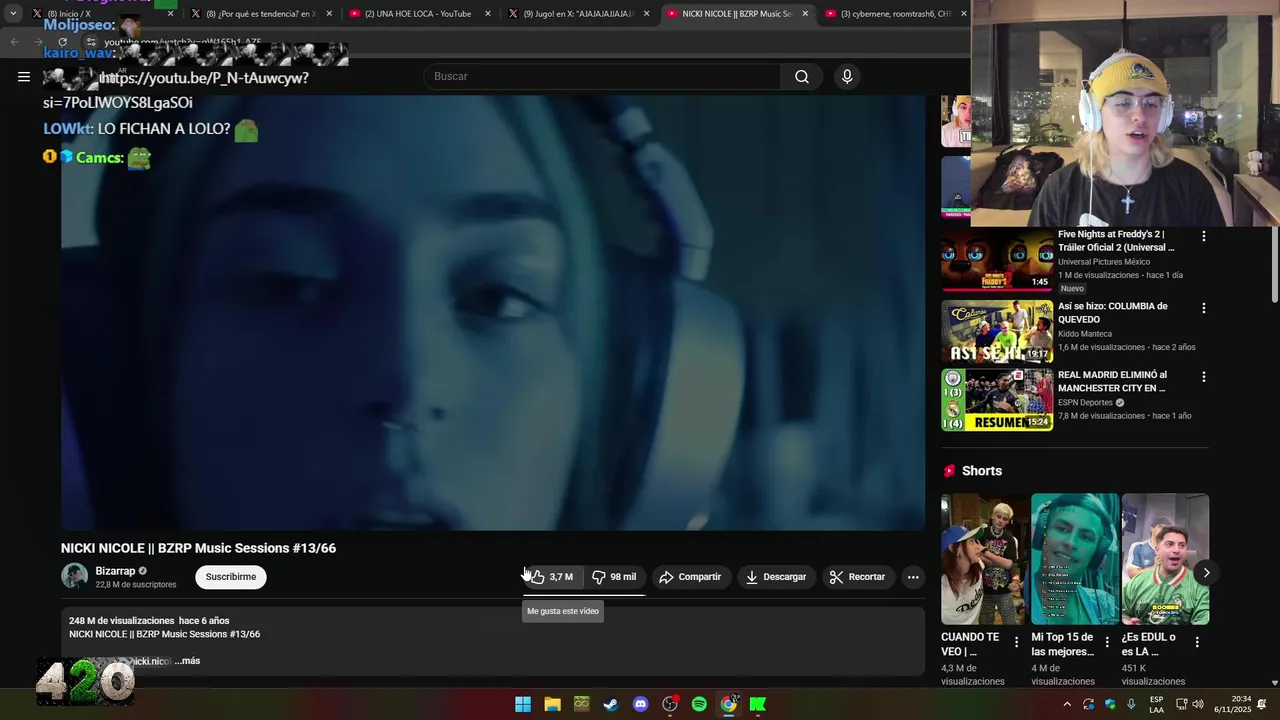Focus the Buscar search field

coord(603,76)
